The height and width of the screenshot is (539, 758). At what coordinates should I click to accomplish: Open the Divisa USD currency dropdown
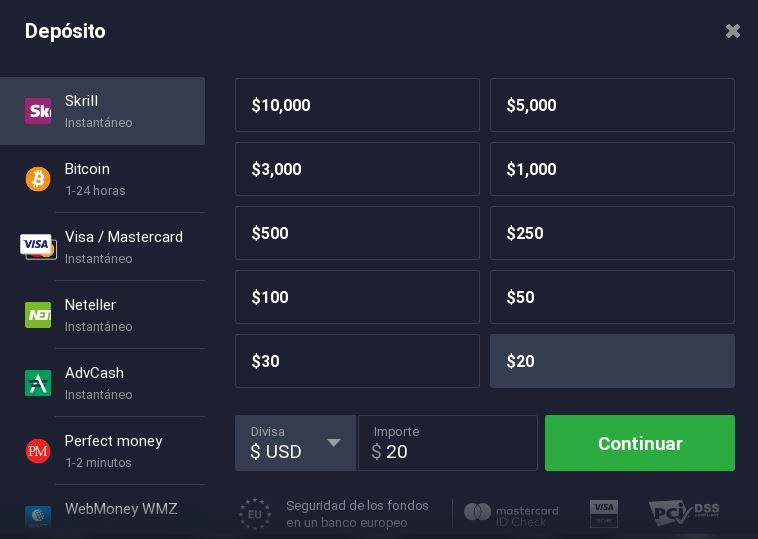(295, 443)
